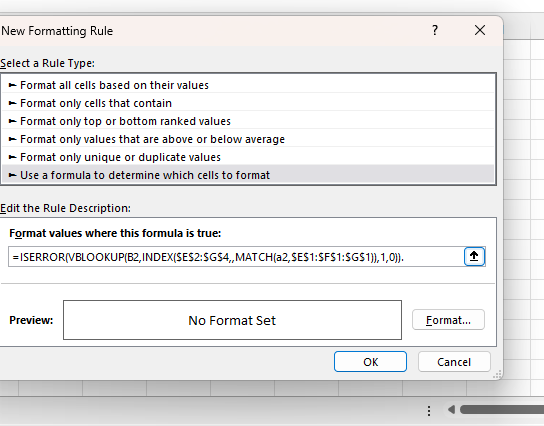
Task: Choose 'Format only unique or duplicate values'
Action: (248, 157)
